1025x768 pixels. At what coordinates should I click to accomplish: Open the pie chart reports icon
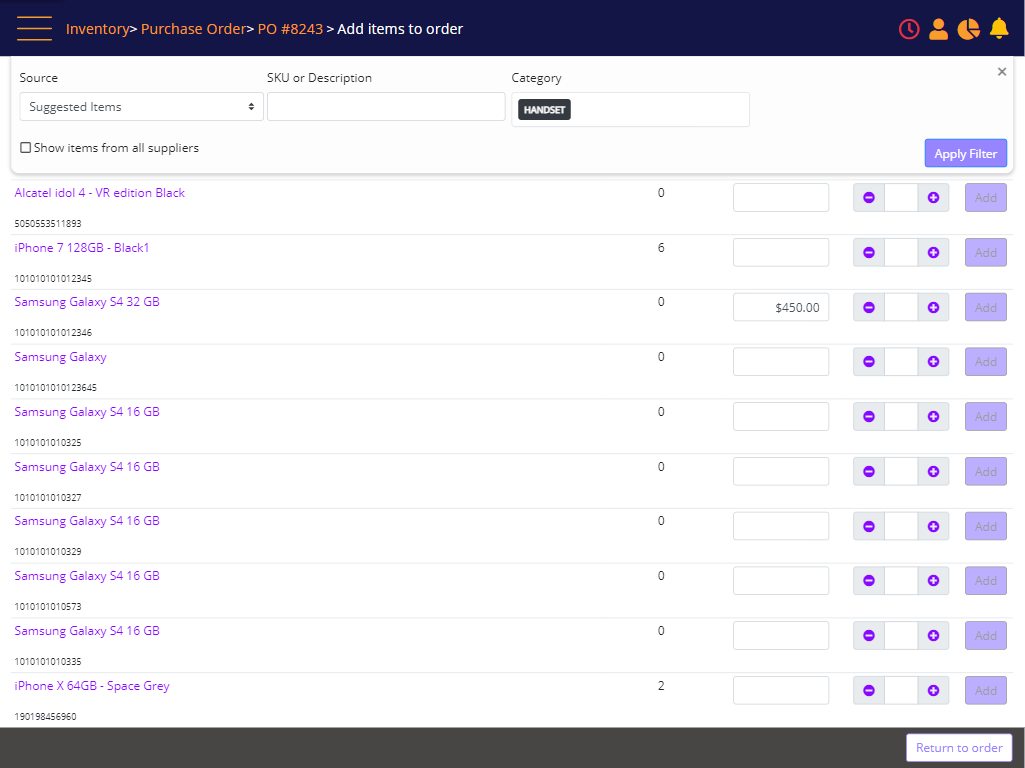(x=968, y=29)
